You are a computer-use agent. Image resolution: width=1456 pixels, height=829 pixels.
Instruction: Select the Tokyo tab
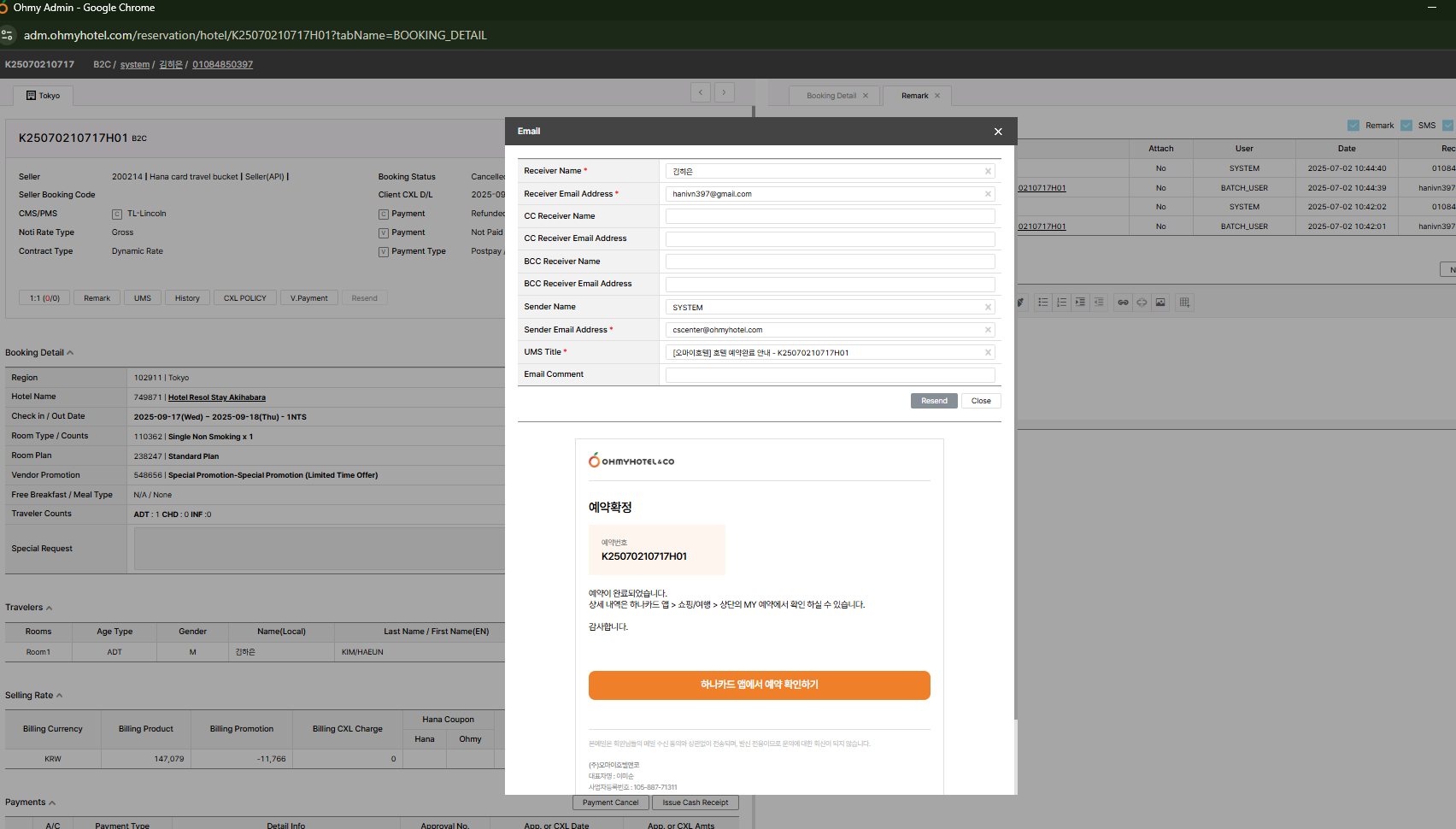[x=44, y=96]
